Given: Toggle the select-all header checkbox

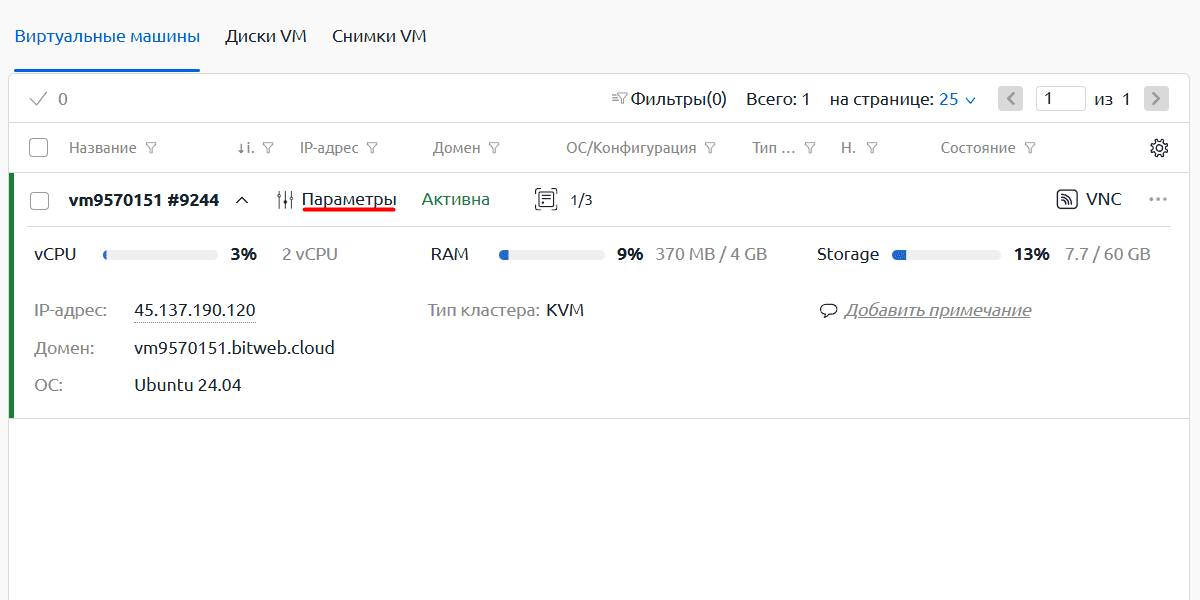Looking at the screenshot, I should (x=39, y=148).
